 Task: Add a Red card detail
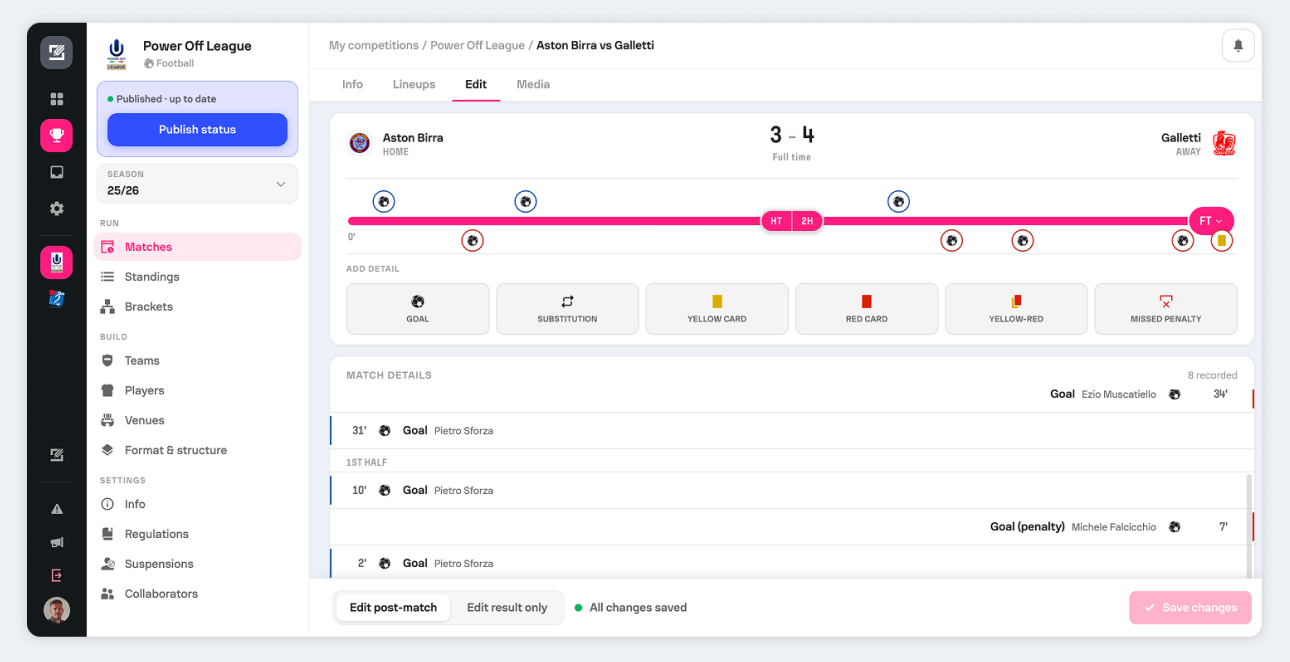click(867, 308)
